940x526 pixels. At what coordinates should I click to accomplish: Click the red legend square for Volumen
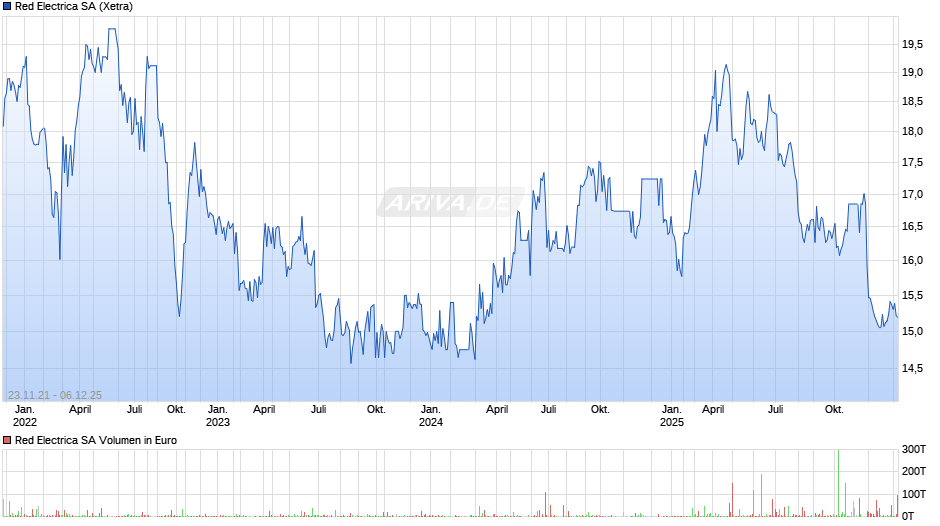pos(7,440)
